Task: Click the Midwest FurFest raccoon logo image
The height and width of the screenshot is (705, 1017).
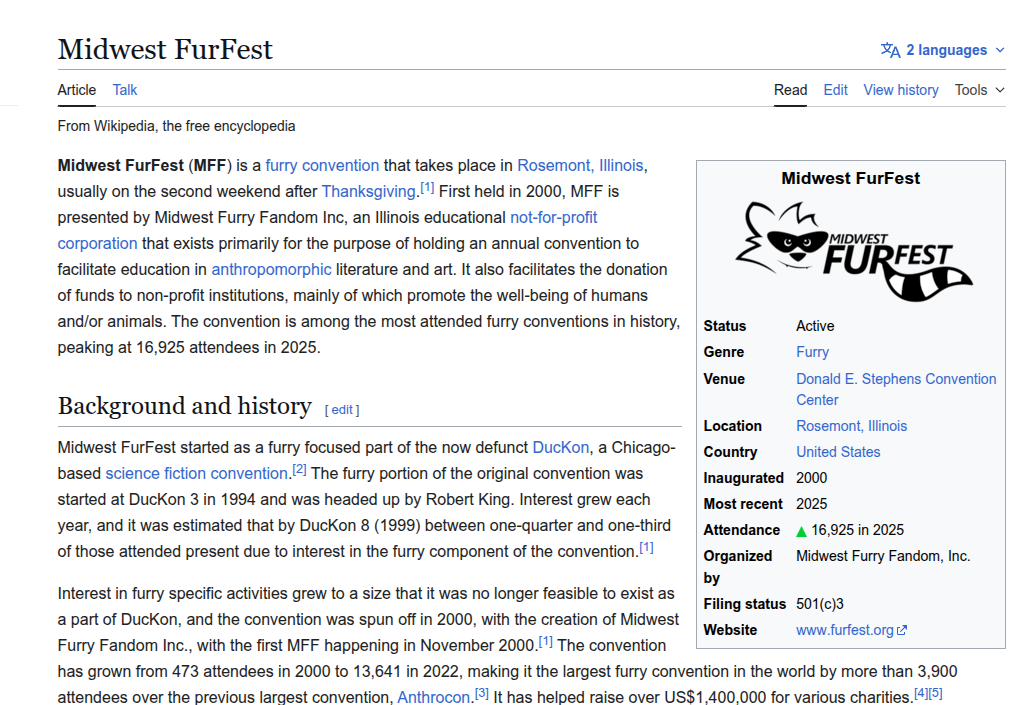Action: coord(852,250)
